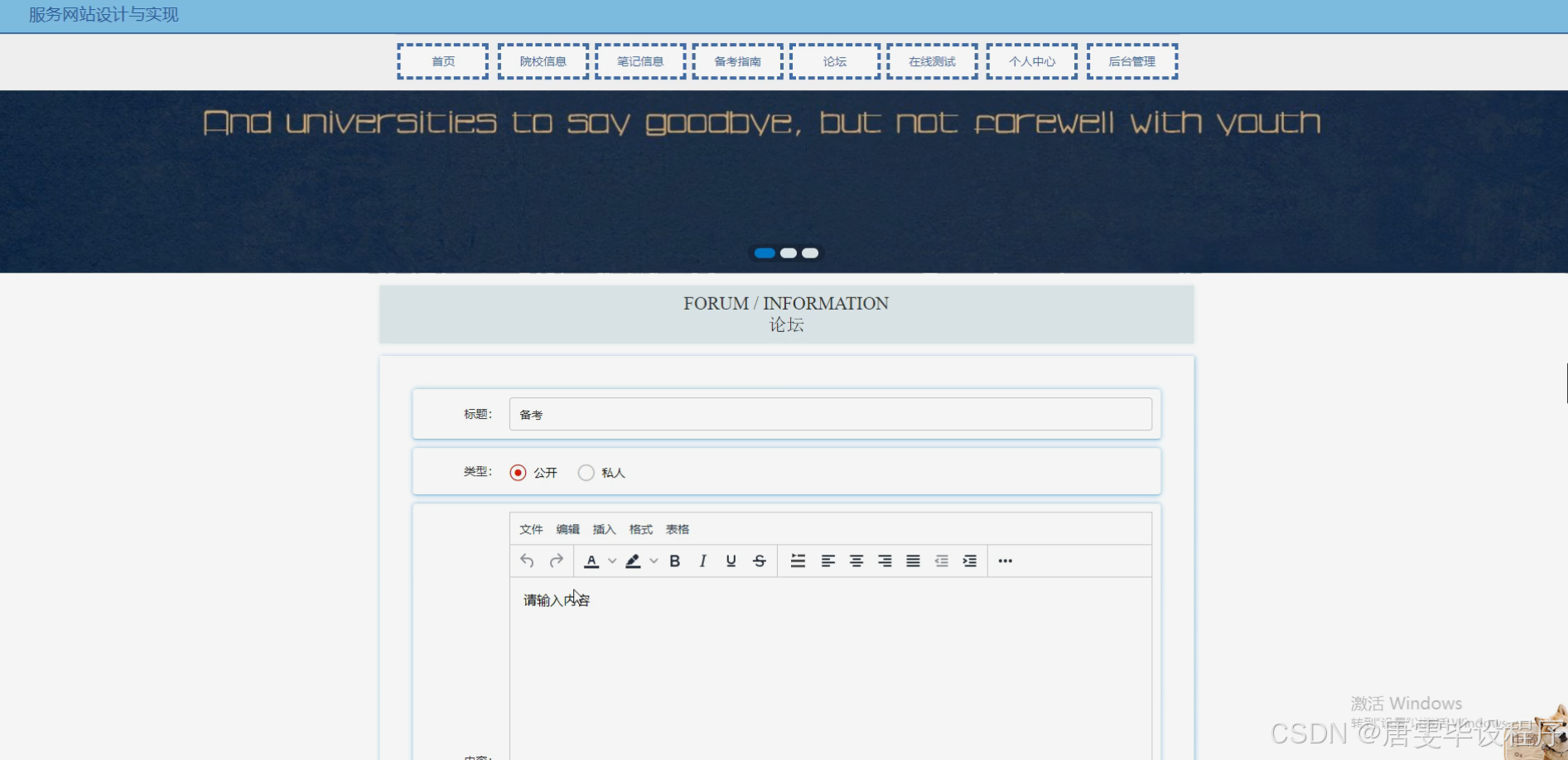Go to 首页 in the navigation bar
The height and width of the screenshot is (760, 1568).
[x=443, y=61]
